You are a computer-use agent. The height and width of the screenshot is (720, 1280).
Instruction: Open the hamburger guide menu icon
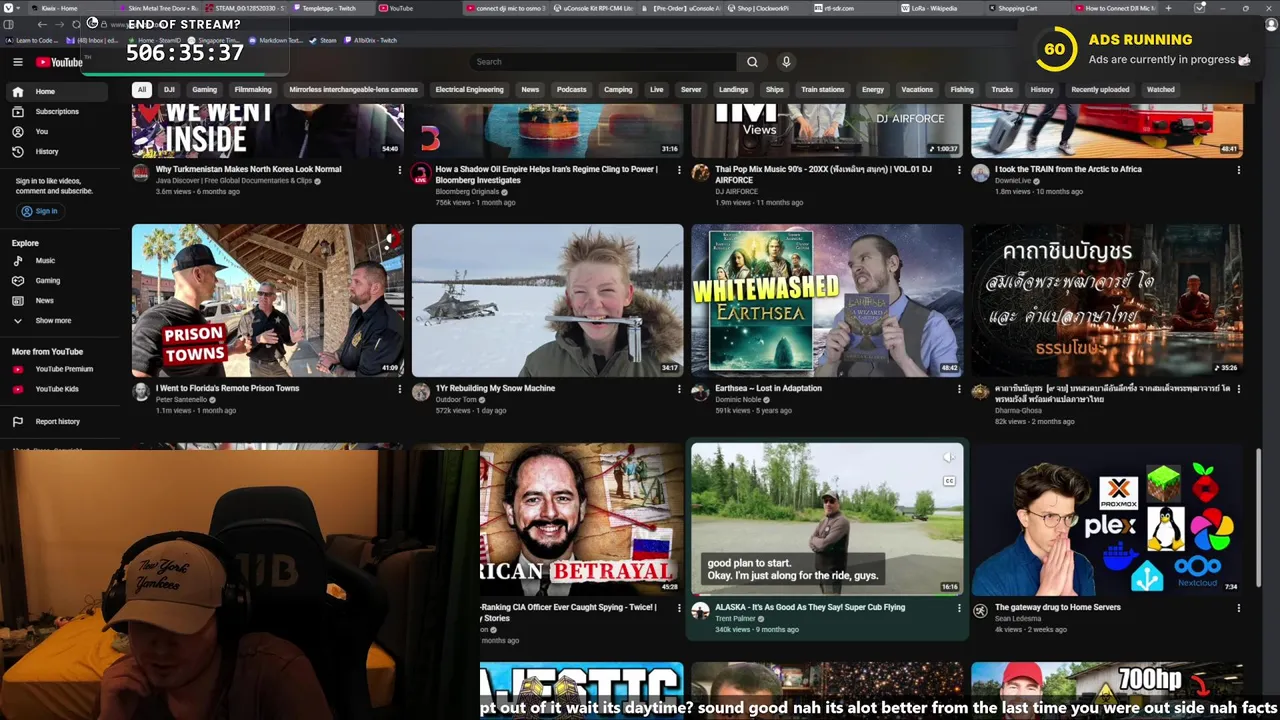click(x=17, y=62)
